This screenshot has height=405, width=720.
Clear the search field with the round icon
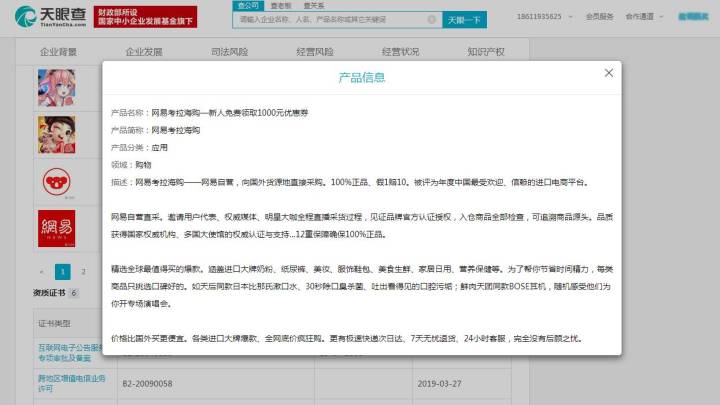click(x=432, y=19)
